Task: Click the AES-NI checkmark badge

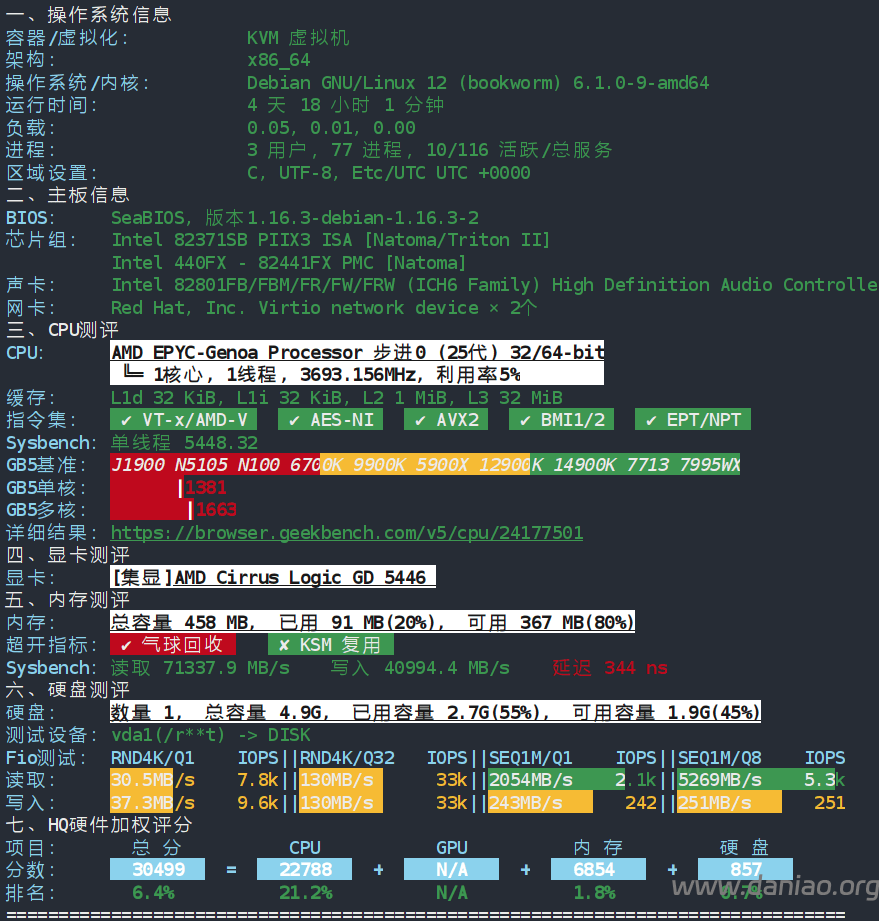Action: 331,420
